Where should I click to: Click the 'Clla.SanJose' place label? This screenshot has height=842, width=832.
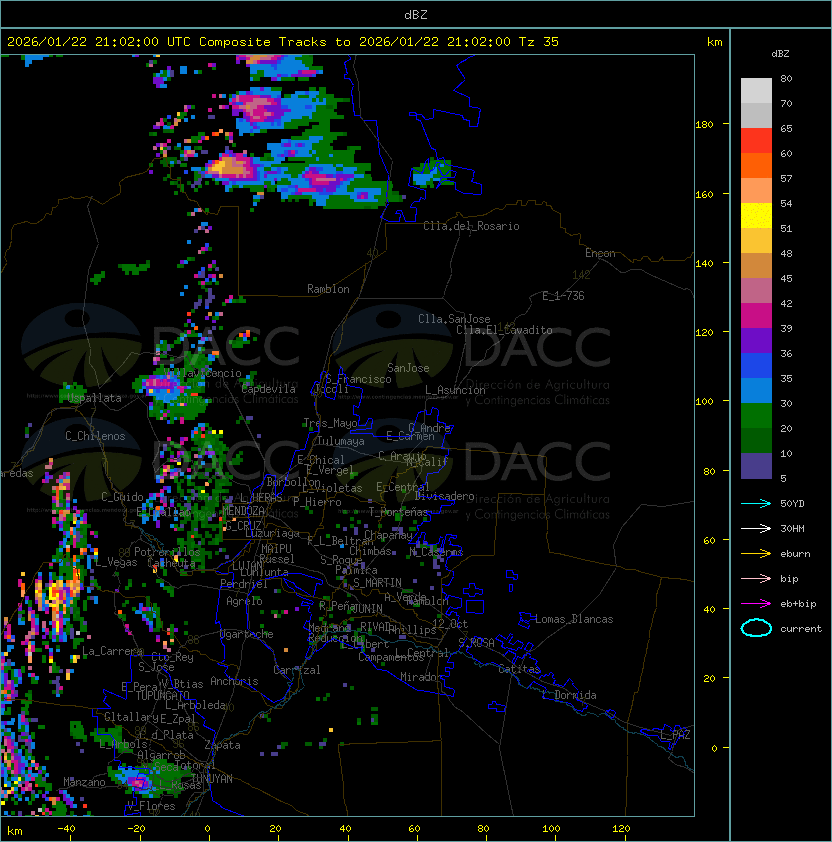[x=454, y=319]
